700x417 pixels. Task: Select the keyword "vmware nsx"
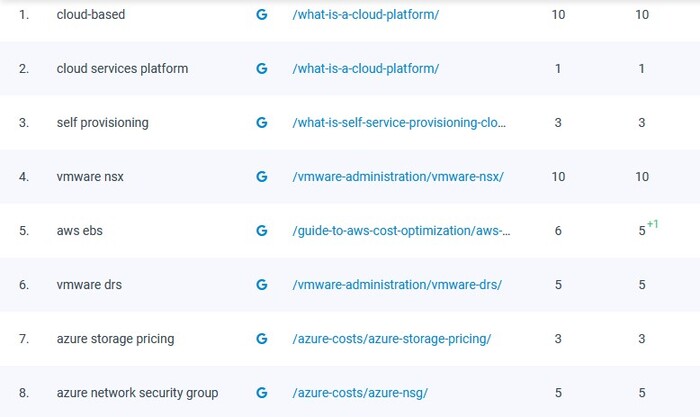coord(90,177)
